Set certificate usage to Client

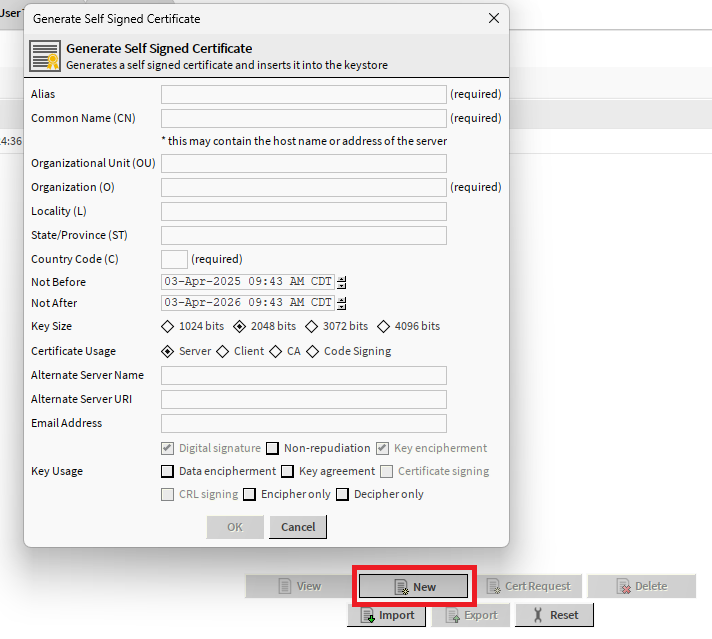pos(223,351)
